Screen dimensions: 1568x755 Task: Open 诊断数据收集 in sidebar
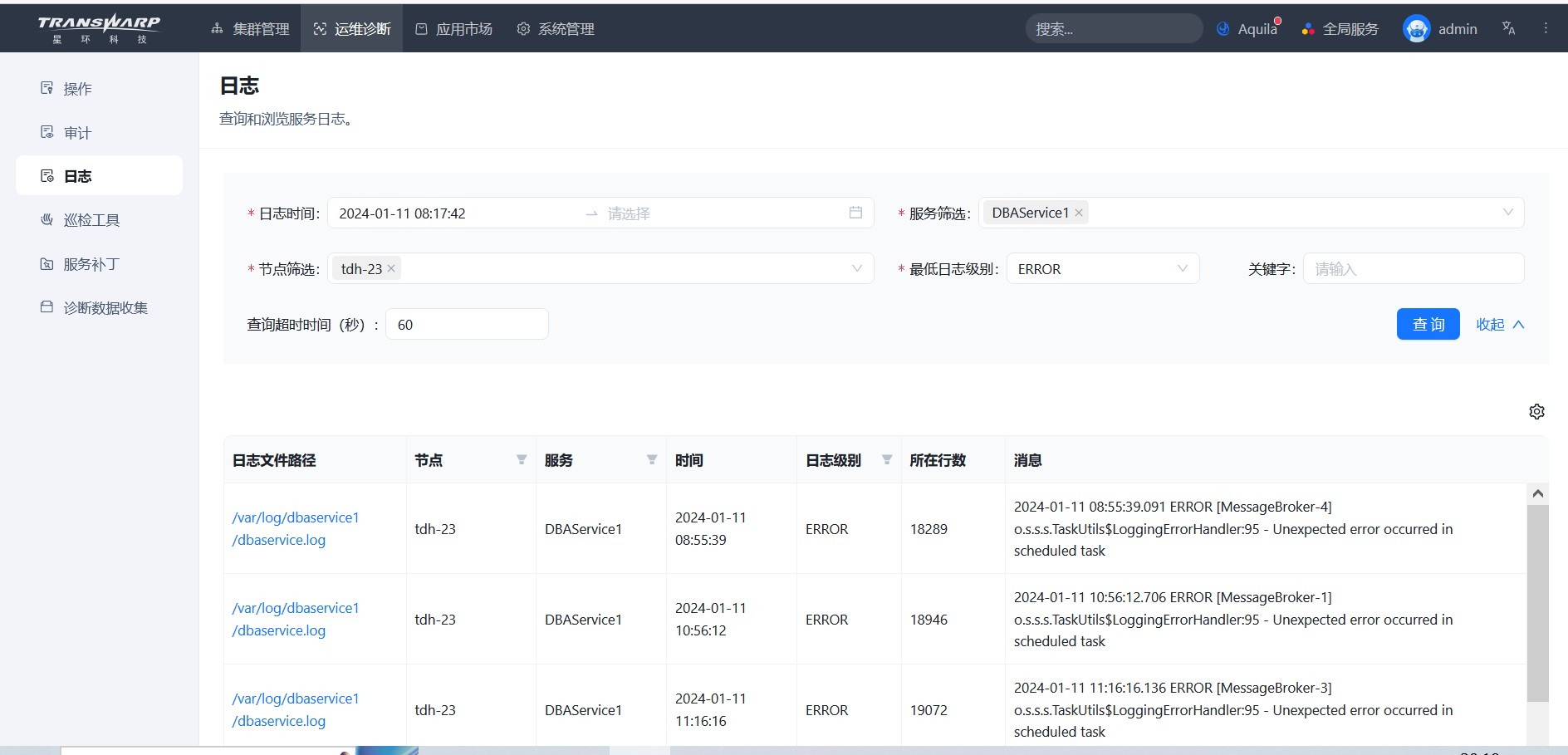coord(99,307)
